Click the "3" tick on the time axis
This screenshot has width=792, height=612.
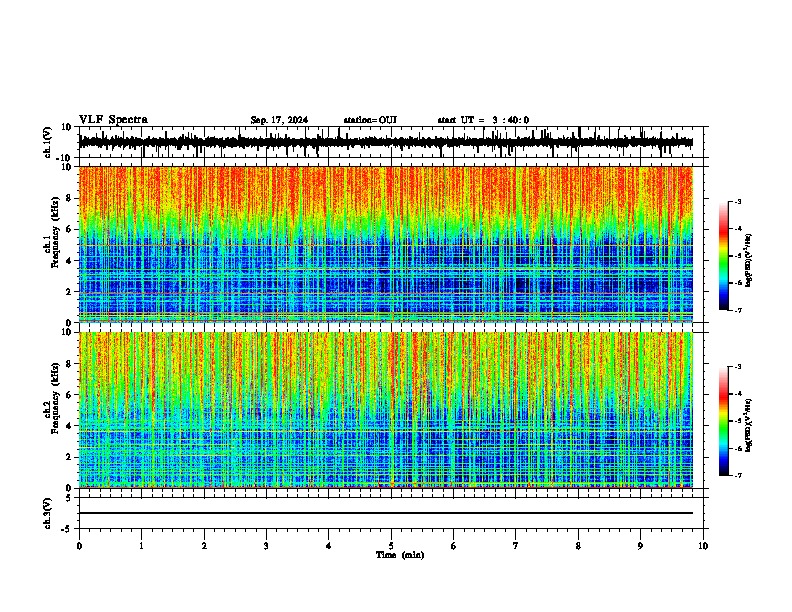point(266,546)
